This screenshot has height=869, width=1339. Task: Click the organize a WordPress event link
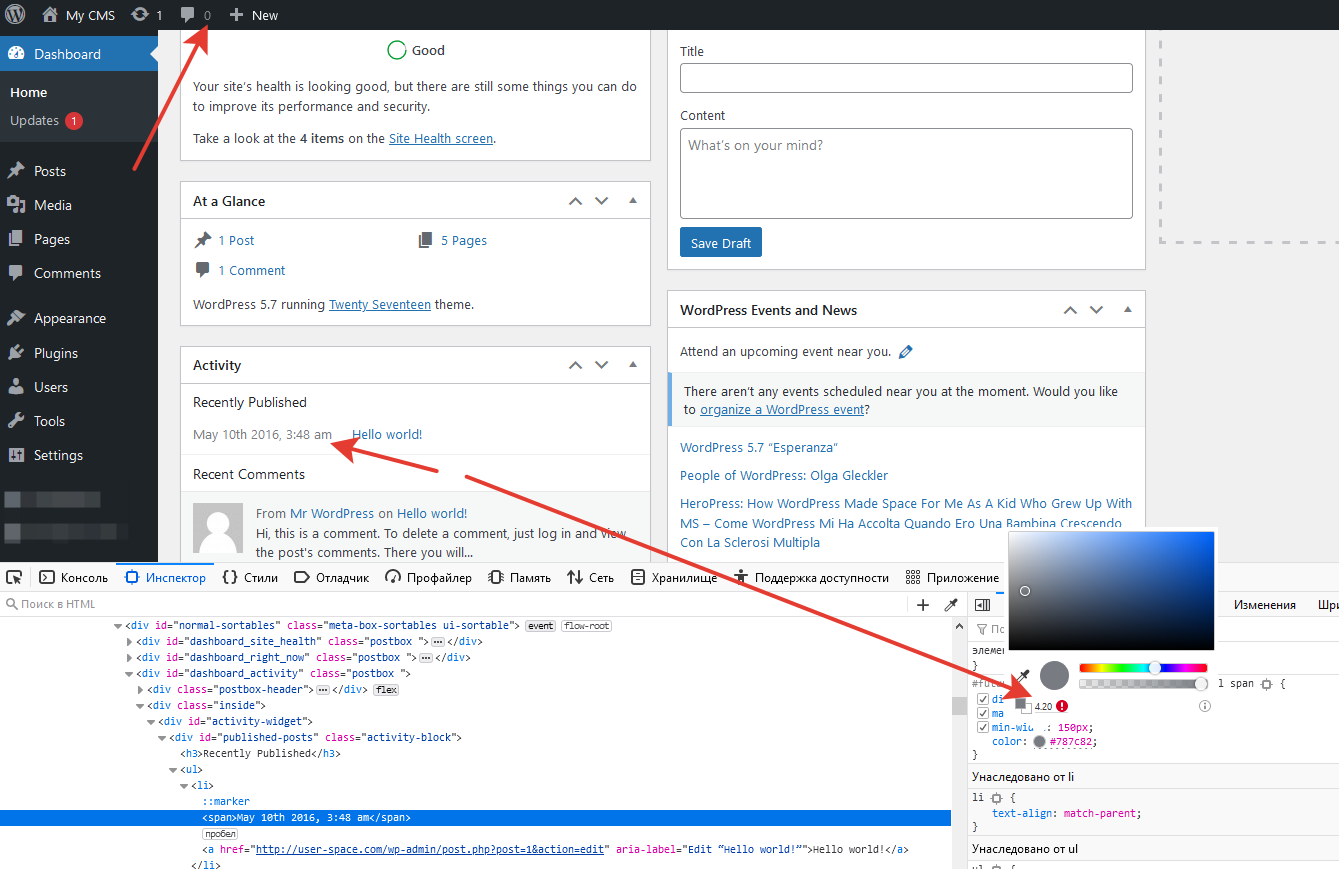pyautogui.click(x=782, y=410)
